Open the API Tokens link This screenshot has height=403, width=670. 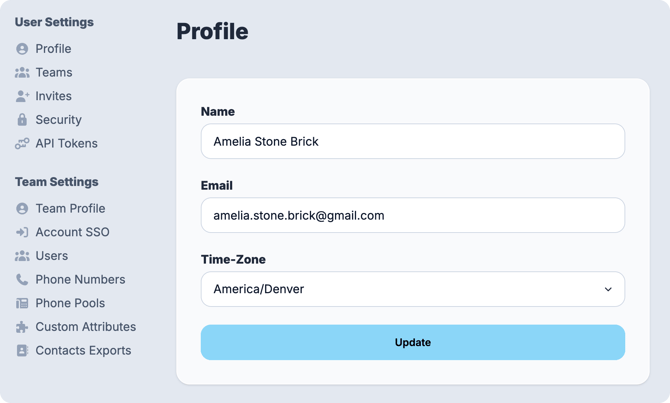(66, 144)
